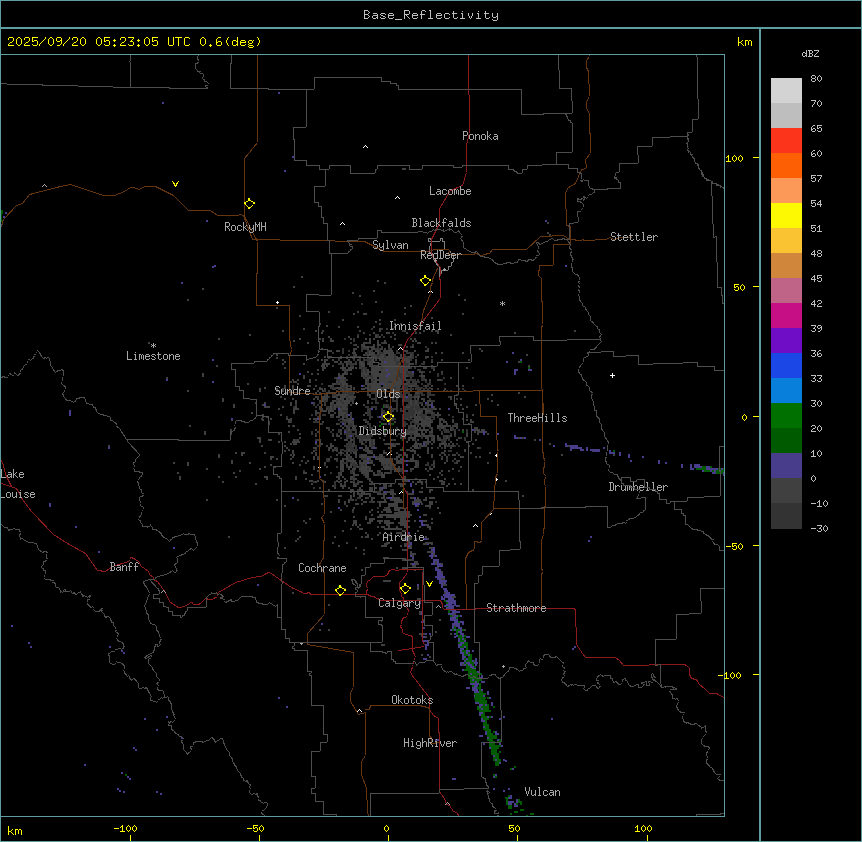This screenshot has height=842, width=862.
Task: Choose the magenta 39-42 dBZ legend color
Action: click(x=786, y=315)
